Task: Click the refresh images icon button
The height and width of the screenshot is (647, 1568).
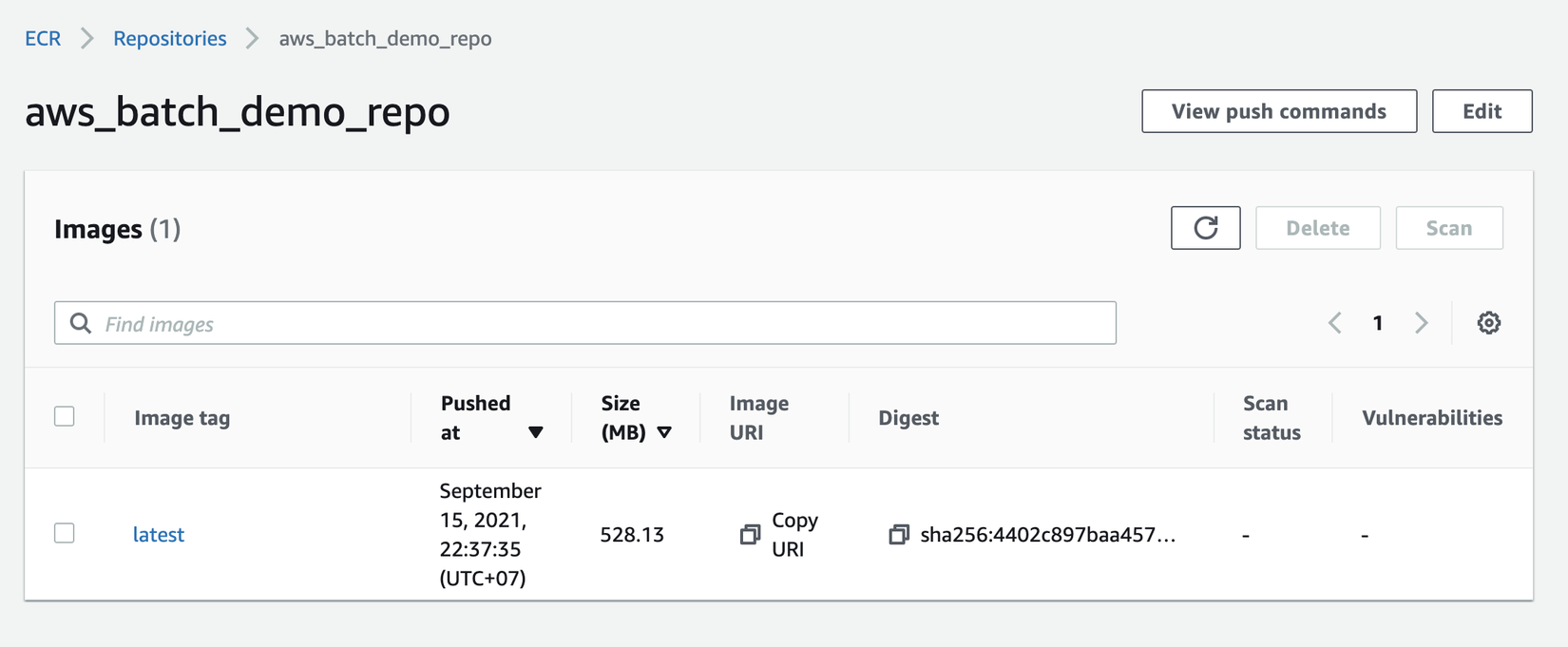Action: pyautogui.click(x=1205, y=228)
